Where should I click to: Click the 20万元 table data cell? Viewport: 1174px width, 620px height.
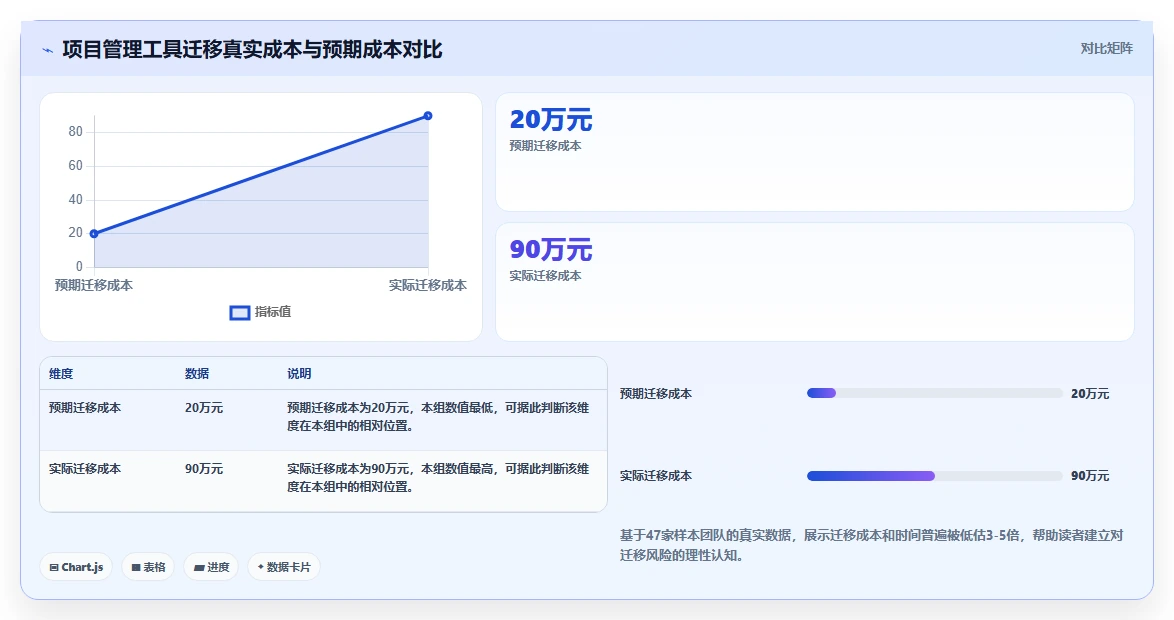pyautogui.click(x=204, y=408)
